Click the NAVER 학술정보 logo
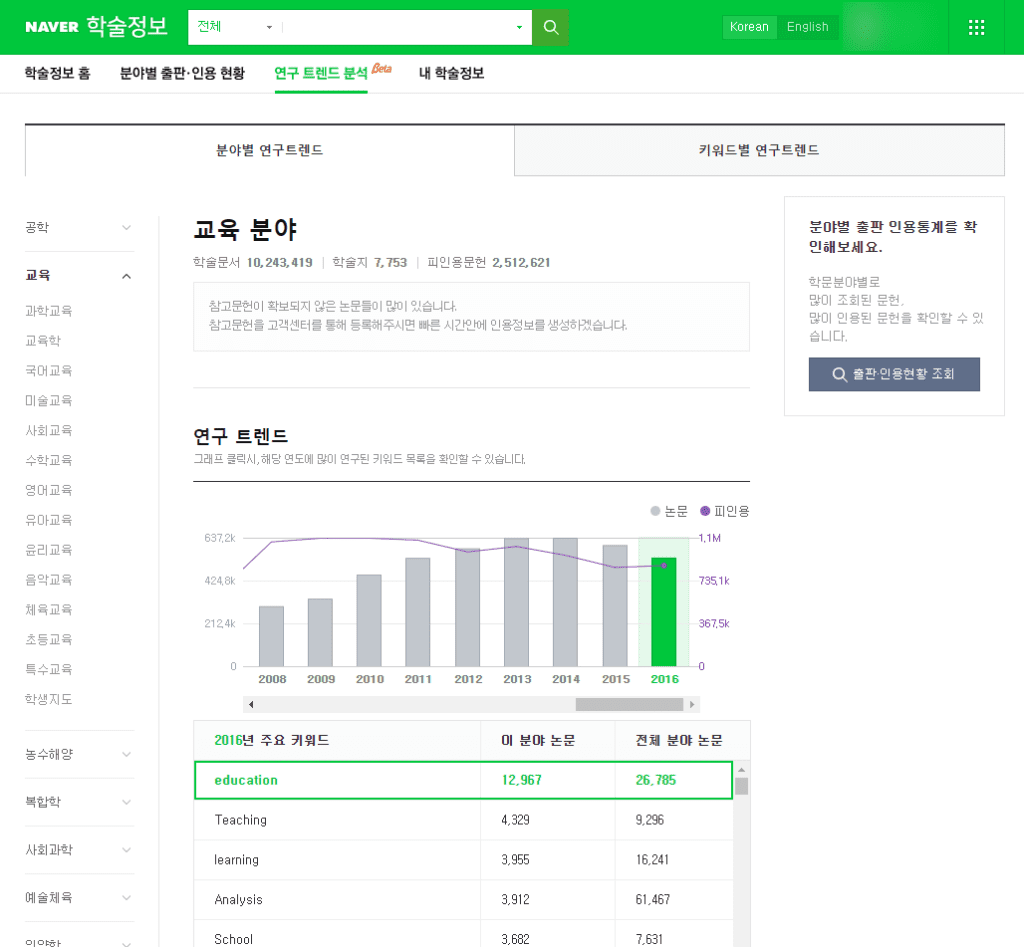Image resolution: width=1024 pixels, height=947 pixels. tap(96, 27)
